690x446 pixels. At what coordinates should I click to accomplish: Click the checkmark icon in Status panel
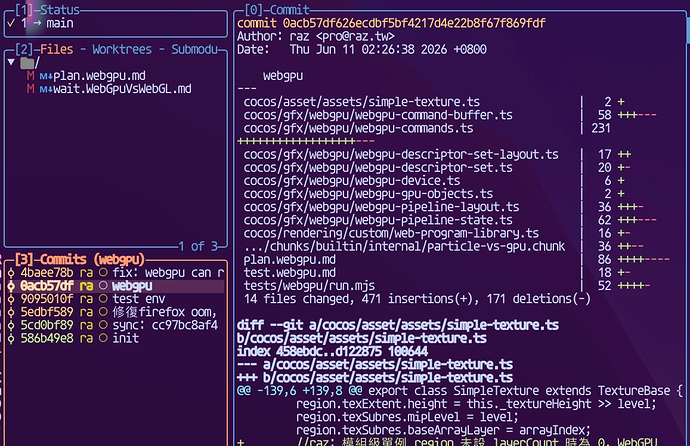[11, 23]
